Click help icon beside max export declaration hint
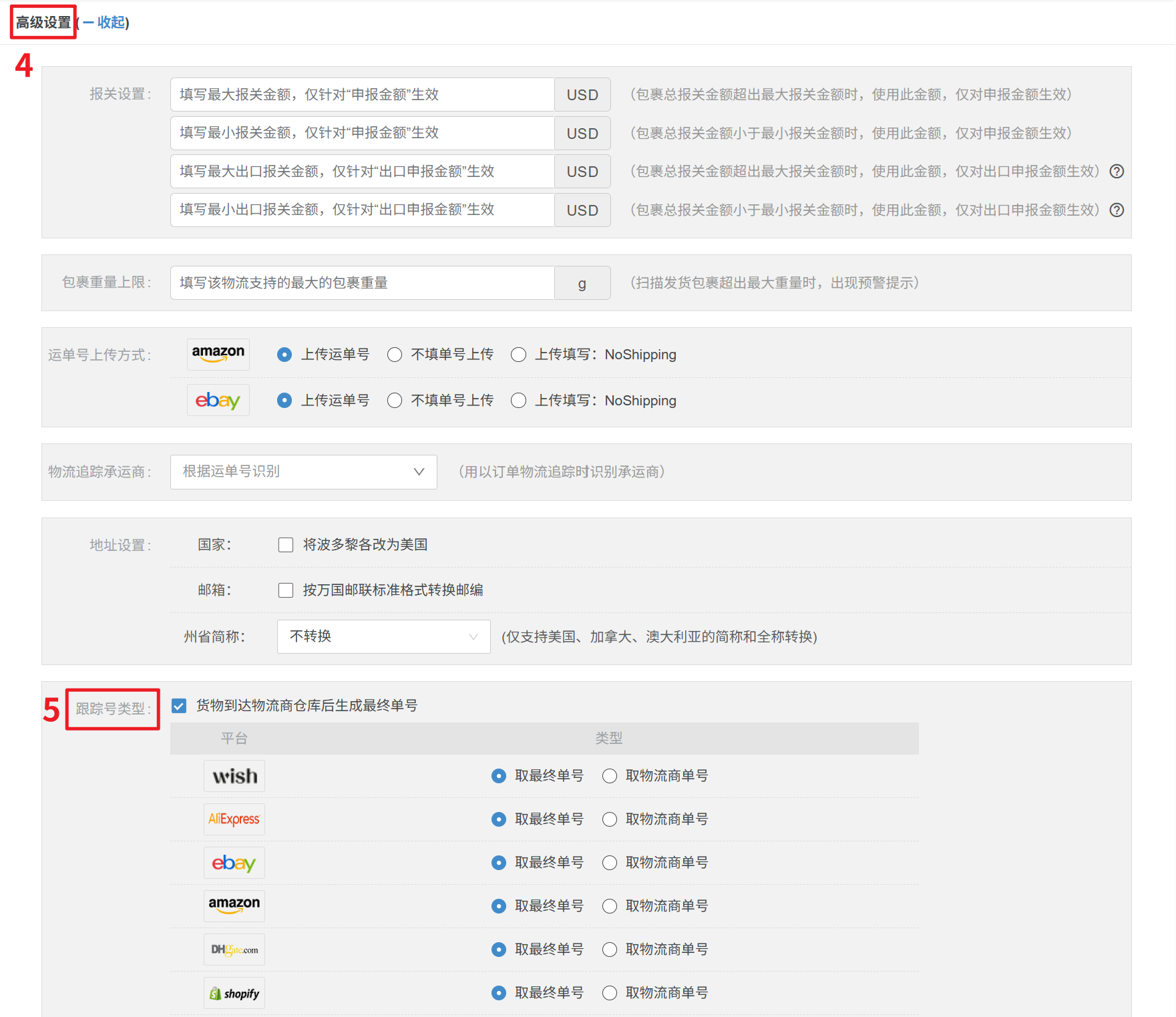This screenshot has height=1017, width=1176. [x=1117, y=172]
